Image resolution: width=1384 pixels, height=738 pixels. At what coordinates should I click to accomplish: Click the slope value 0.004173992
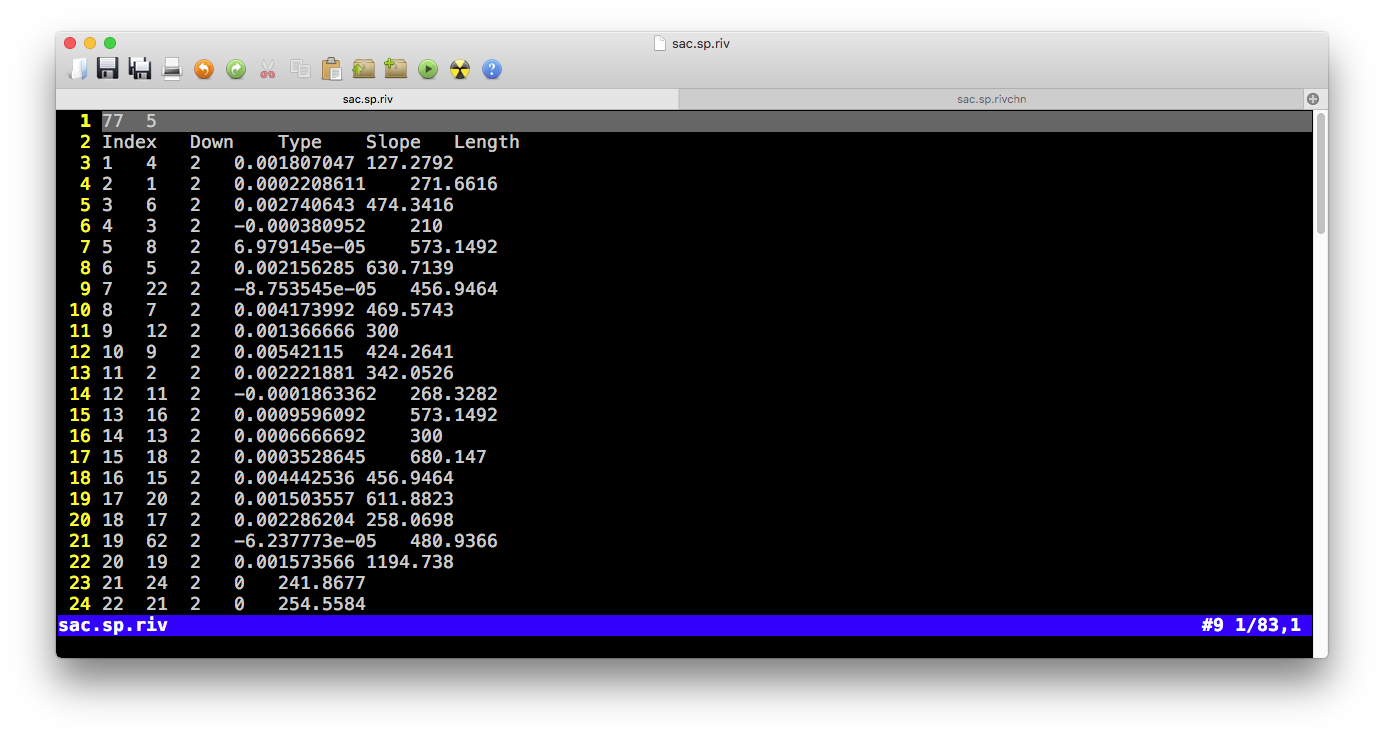[x=294, y=310]
